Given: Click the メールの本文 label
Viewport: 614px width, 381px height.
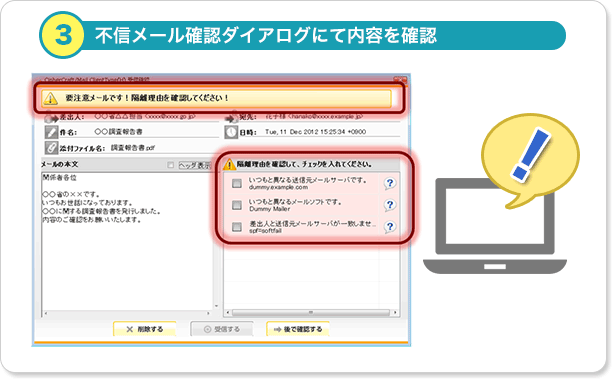Looking at the screenshot, I should 60,164.
